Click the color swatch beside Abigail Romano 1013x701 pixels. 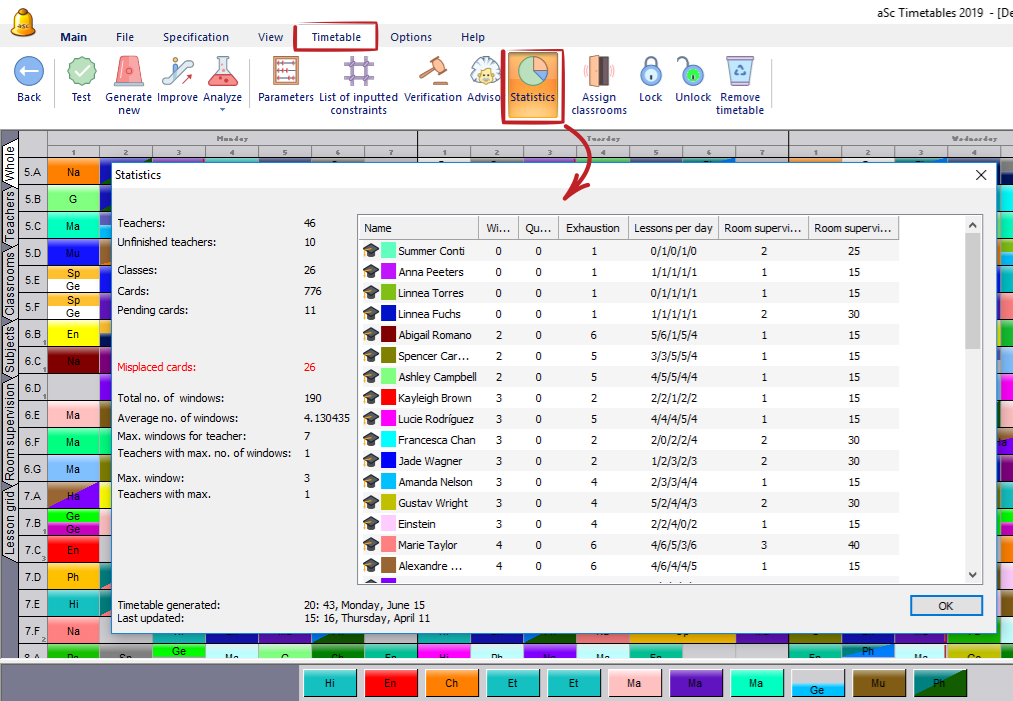pos(387,335)
